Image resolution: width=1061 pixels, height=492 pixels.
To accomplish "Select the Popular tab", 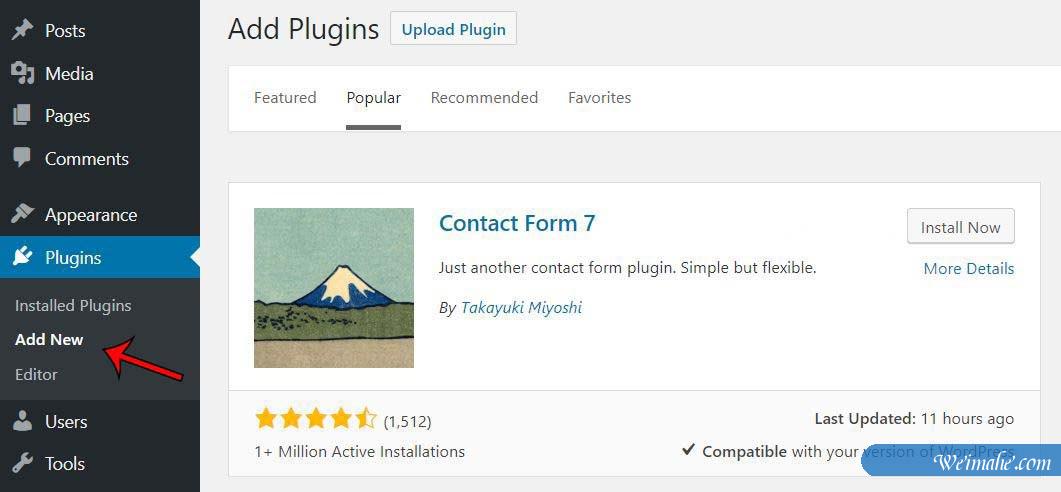I will click(374, 98).
